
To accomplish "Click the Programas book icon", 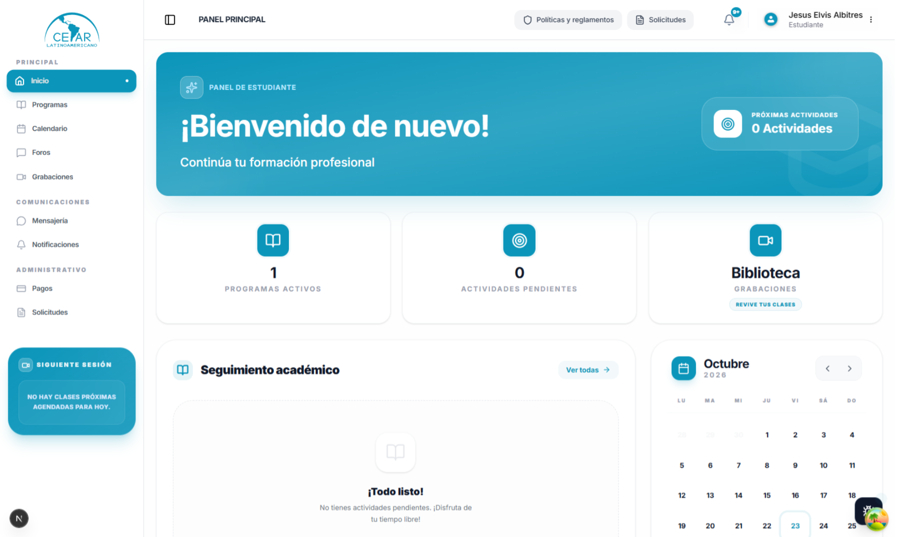I will tap(21, 105).
